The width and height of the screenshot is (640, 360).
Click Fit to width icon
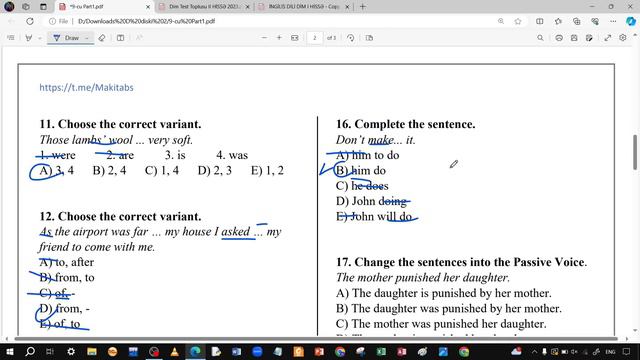[295, 38]
